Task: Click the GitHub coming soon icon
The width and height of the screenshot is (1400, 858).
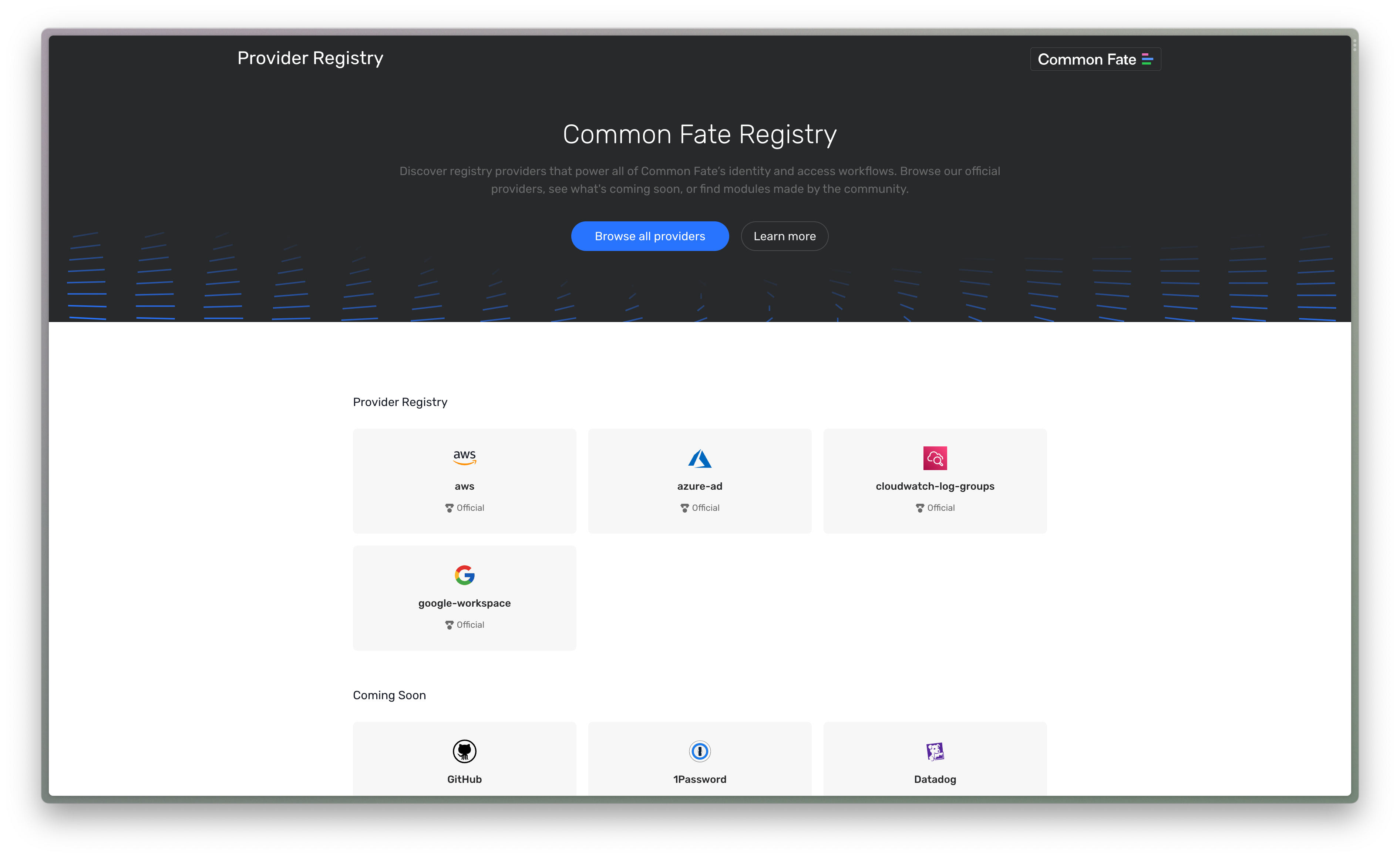Action: (x=464, y=751)
